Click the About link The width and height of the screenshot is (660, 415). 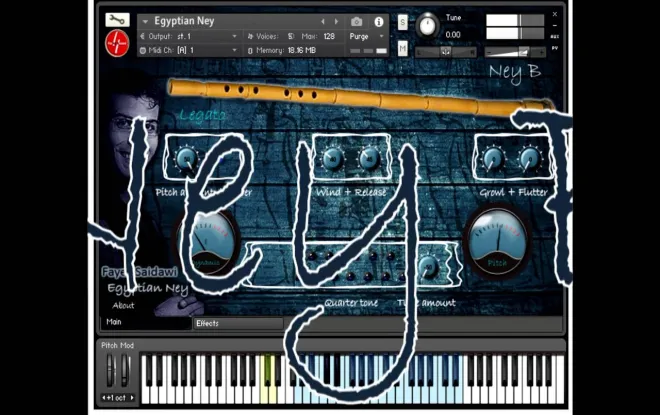click(x=124, y=306)
